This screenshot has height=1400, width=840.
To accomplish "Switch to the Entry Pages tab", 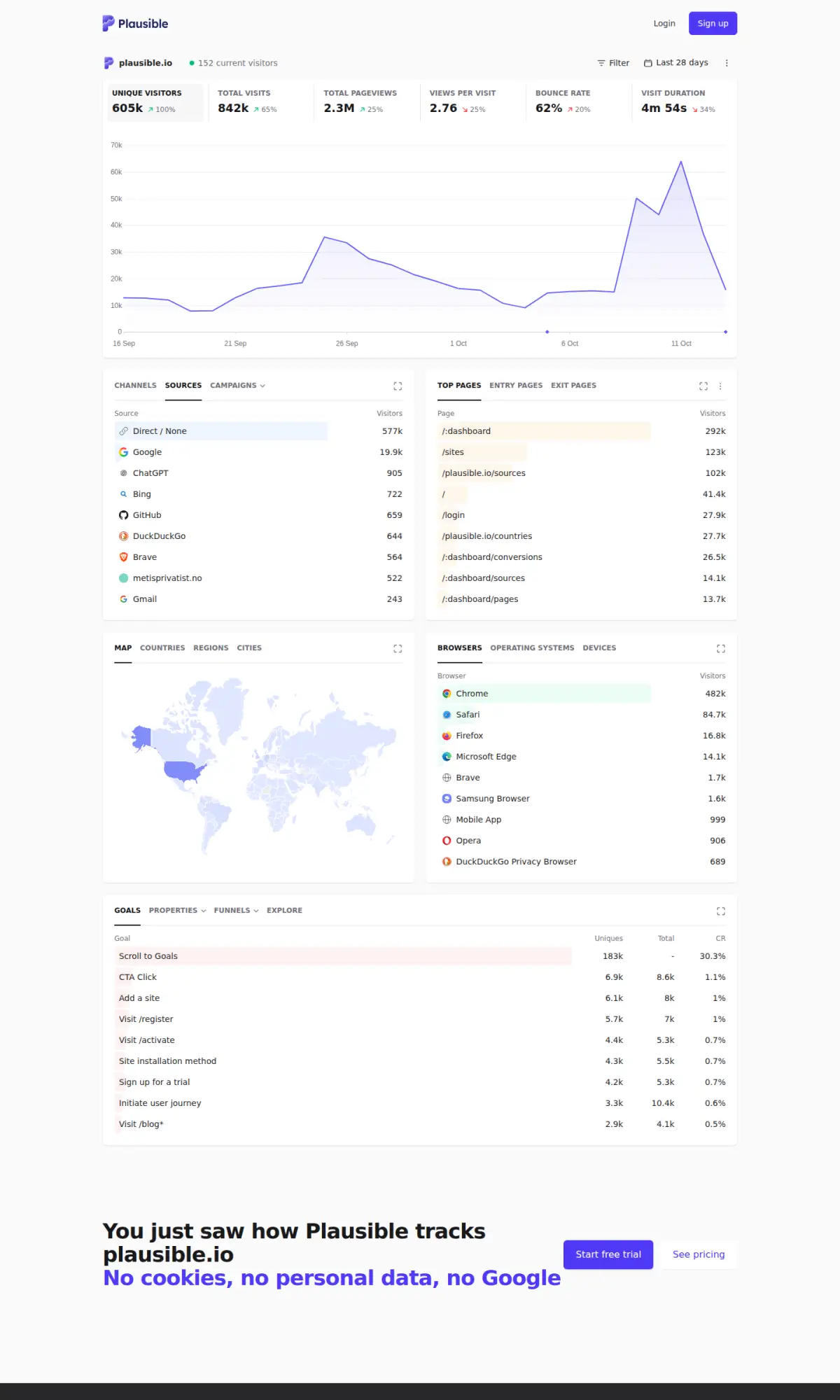I will [516, 386].
